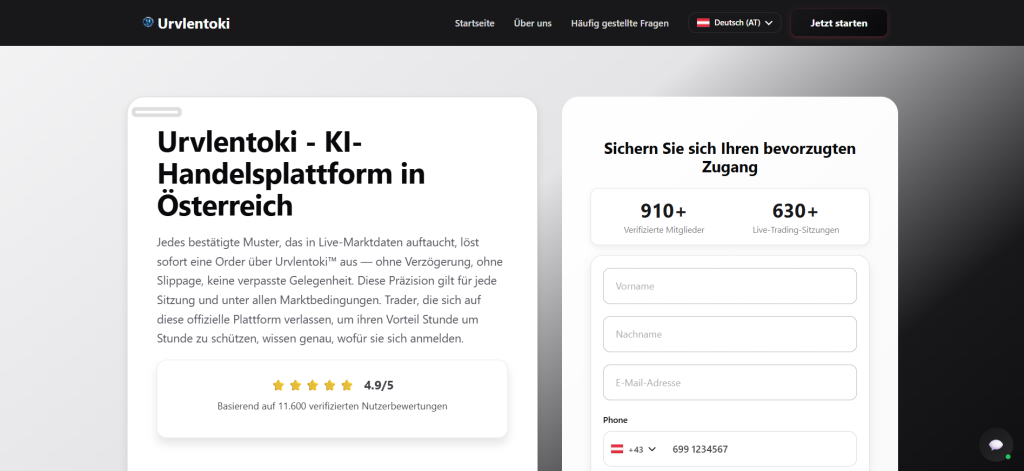
Task: Focus the Nachname input field
Action: click(x=729, y=334)
